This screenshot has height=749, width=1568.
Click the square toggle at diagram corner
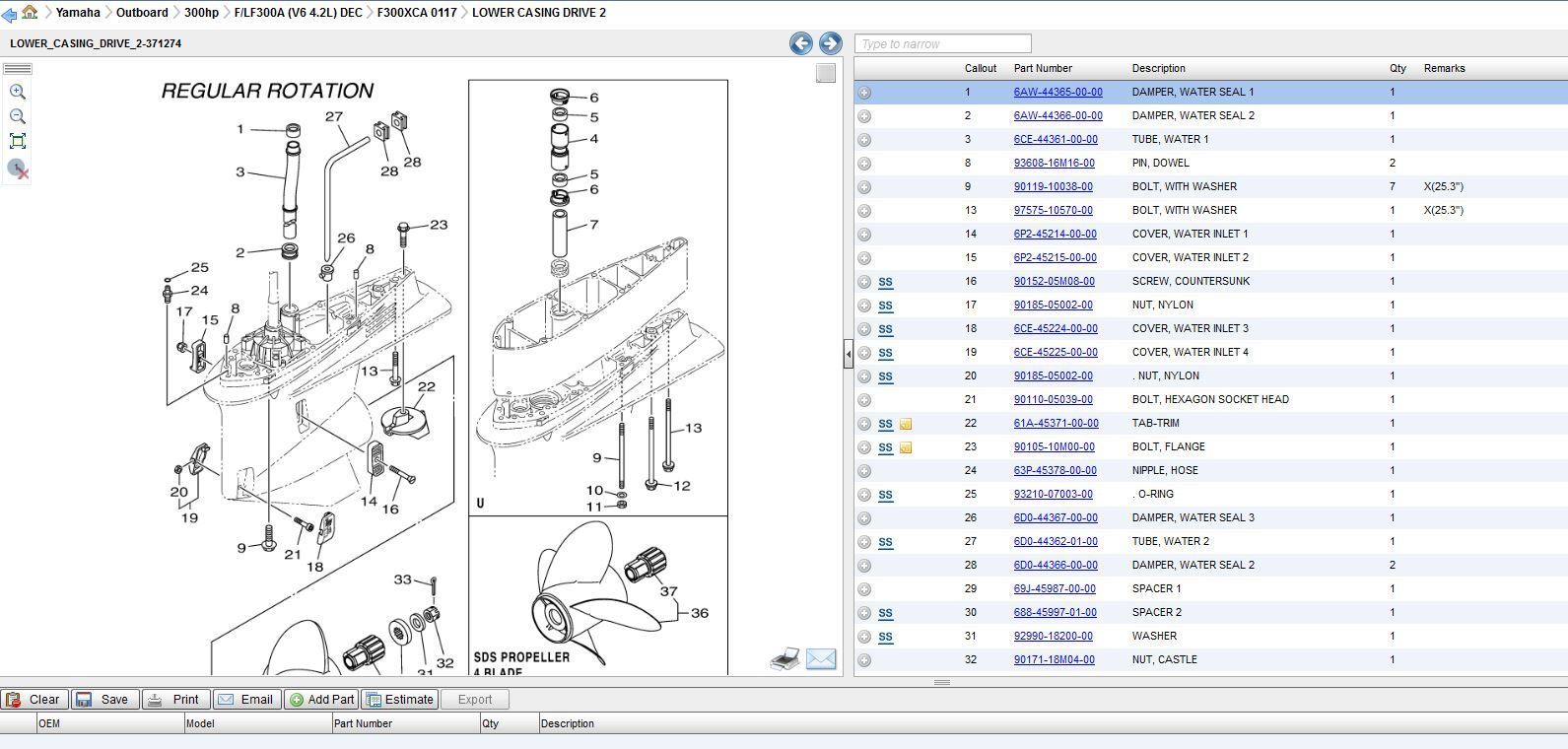[x=826, y=73]
